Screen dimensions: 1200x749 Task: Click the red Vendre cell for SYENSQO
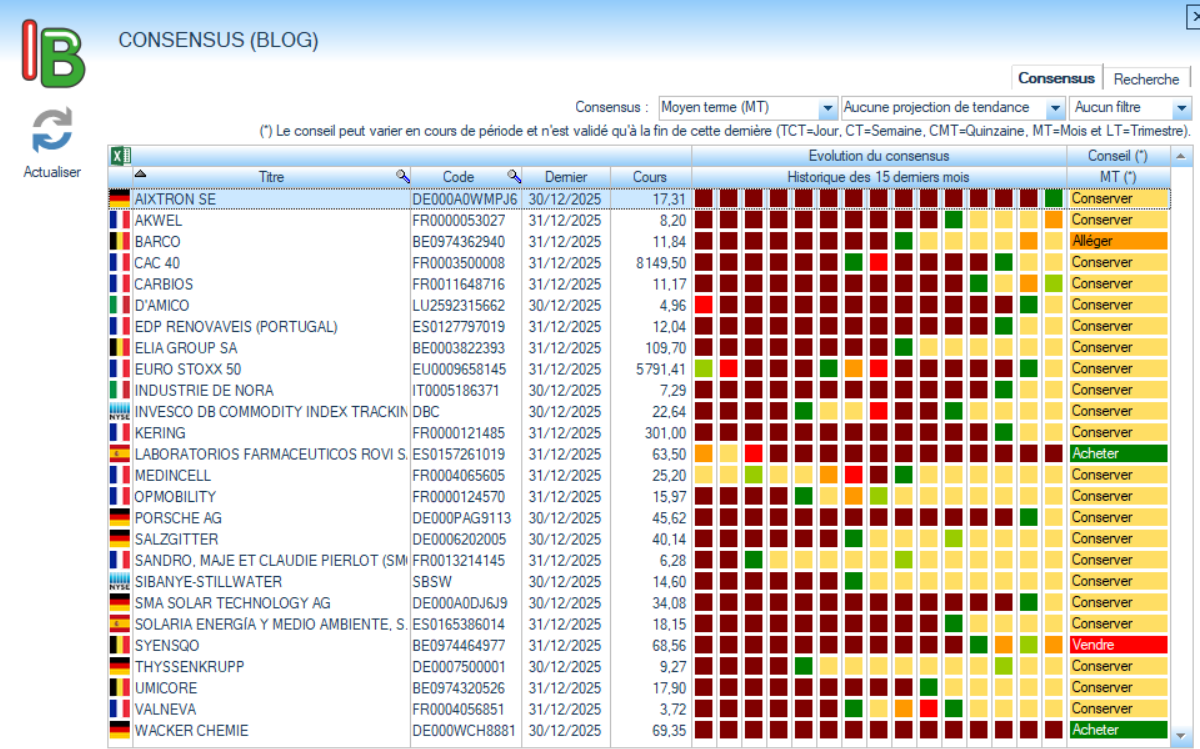(x=1116, y=645)
